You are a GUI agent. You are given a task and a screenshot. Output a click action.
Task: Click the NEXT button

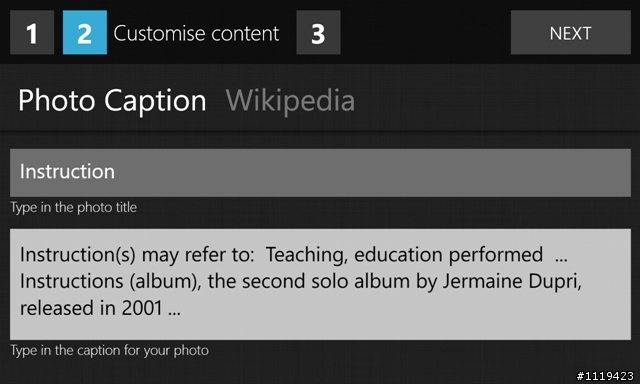tap(571, 33)
